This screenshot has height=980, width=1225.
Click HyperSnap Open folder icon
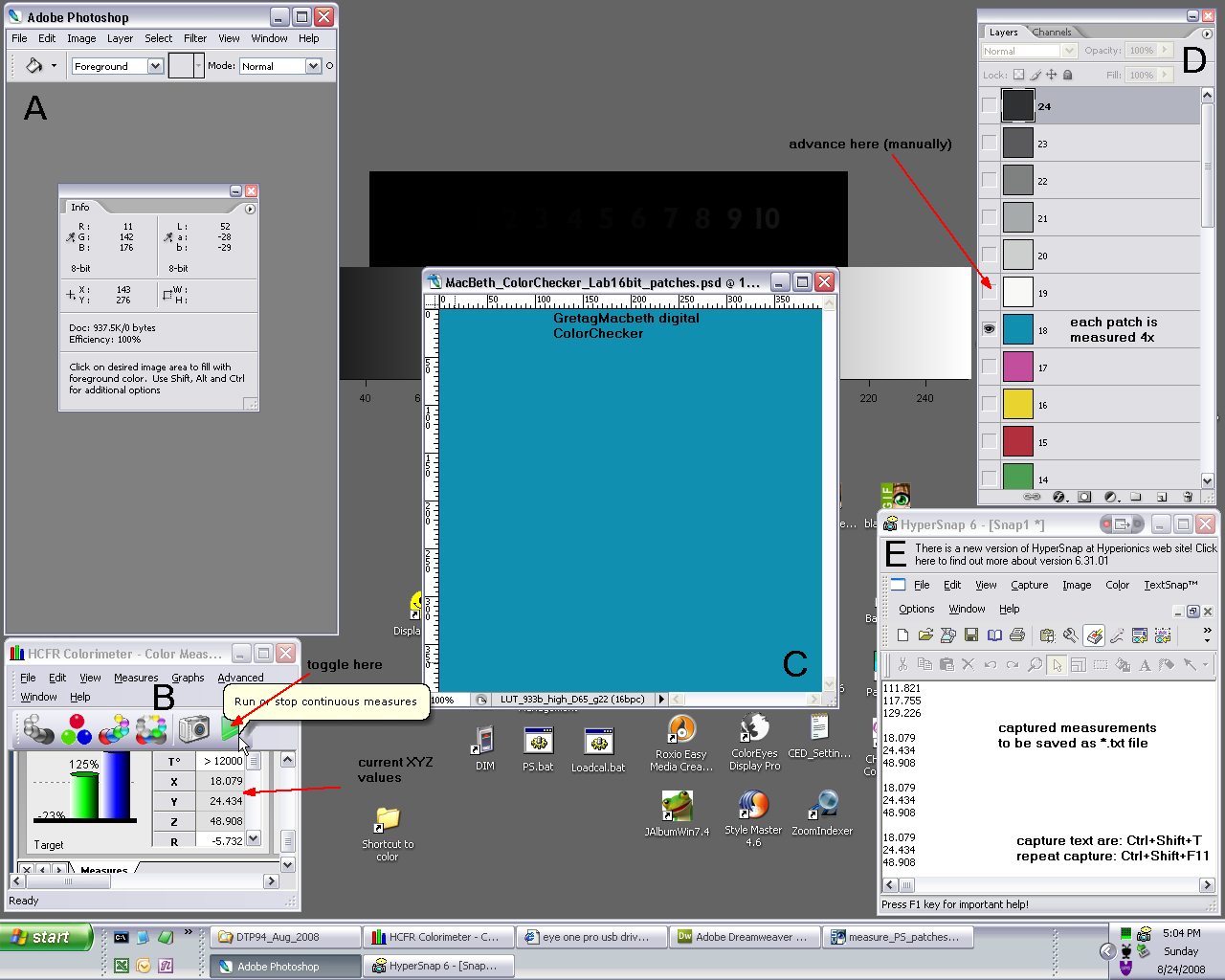925,635
